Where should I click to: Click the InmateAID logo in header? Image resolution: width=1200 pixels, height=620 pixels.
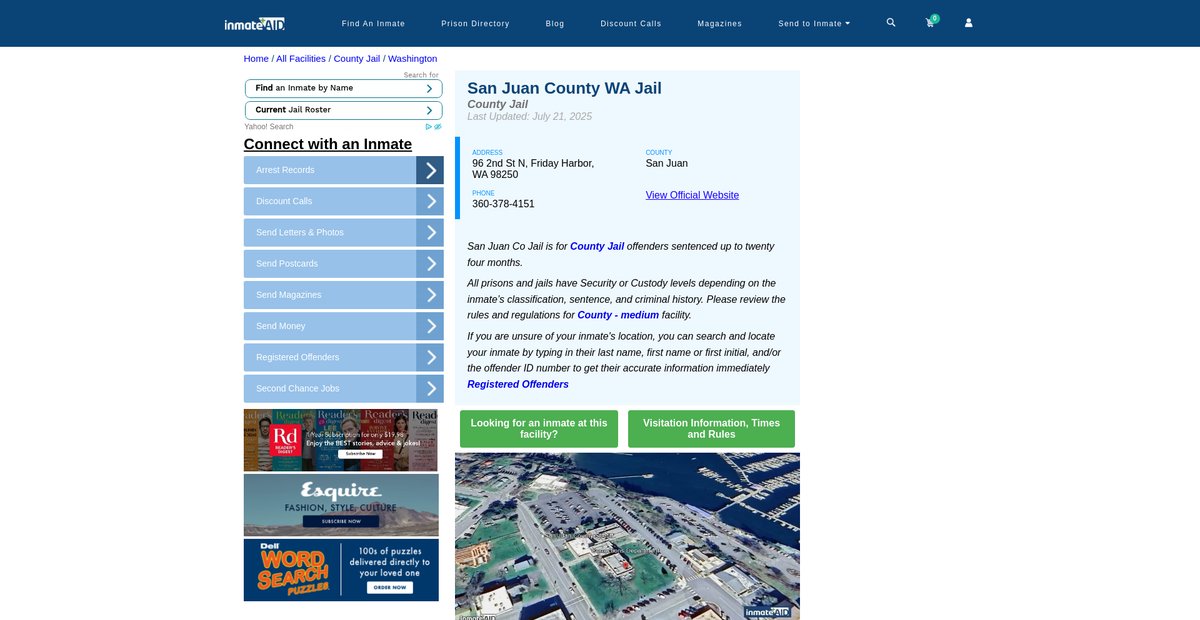[255, 23]
